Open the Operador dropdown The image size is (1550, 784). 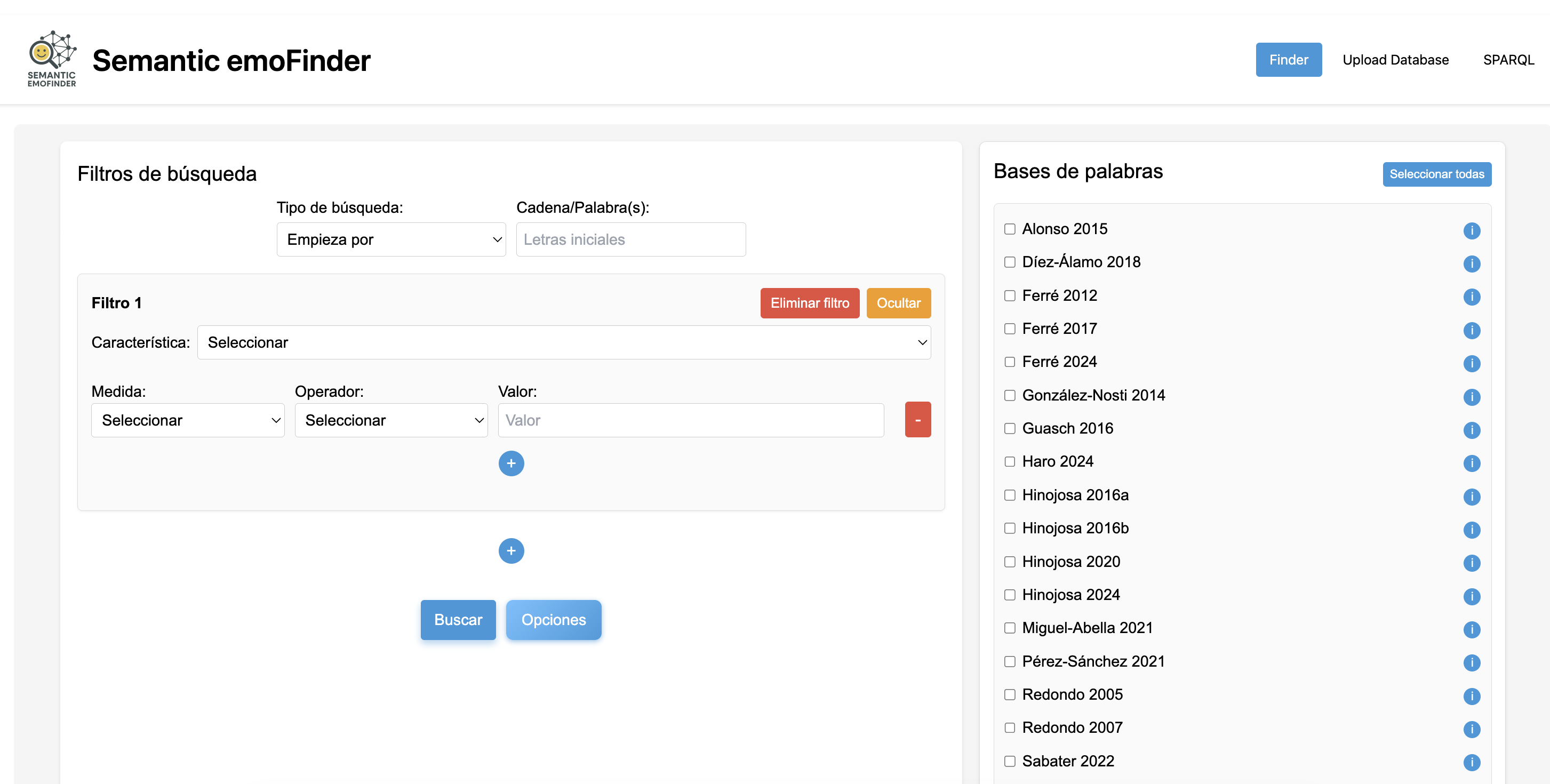point(390,420)
